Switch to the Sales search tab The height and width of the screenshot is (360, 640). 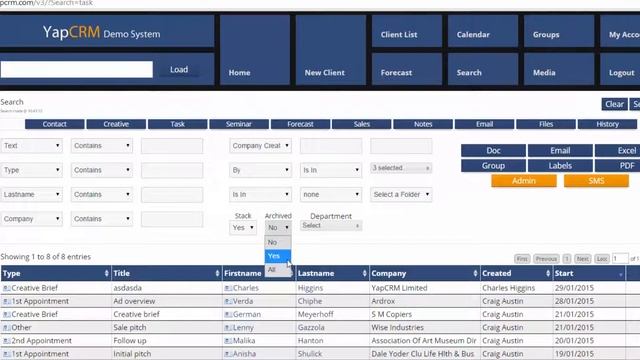362,124
